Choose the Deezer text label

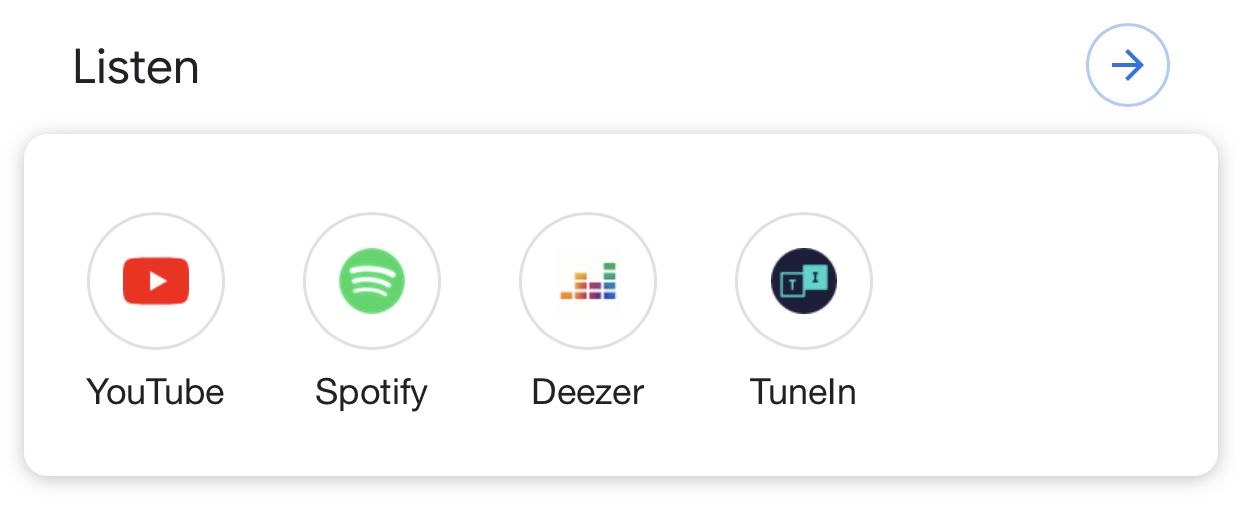[588, 391]
